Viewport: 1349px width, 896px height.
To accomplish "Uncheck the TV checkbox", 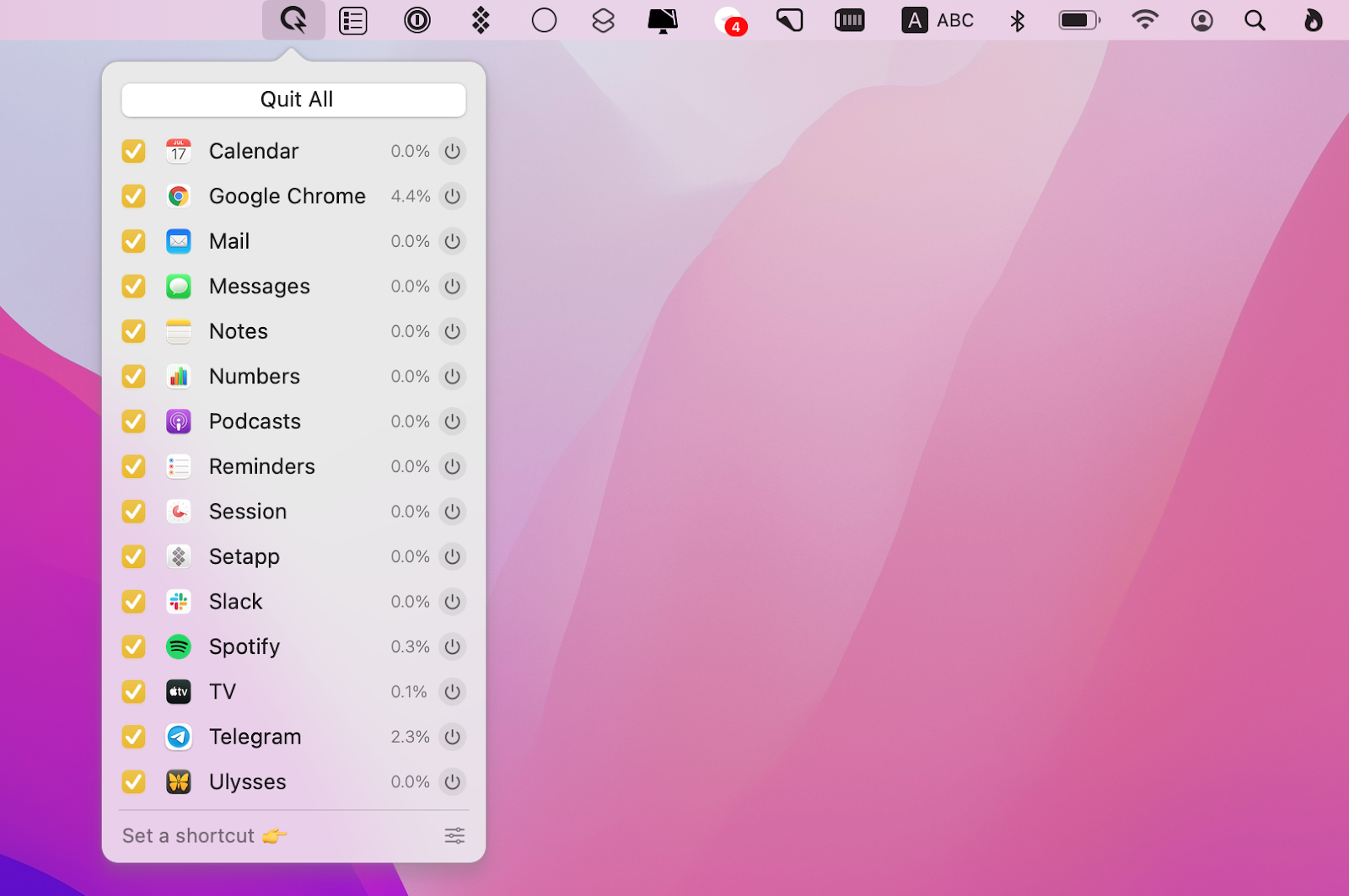I will point(133,692).
